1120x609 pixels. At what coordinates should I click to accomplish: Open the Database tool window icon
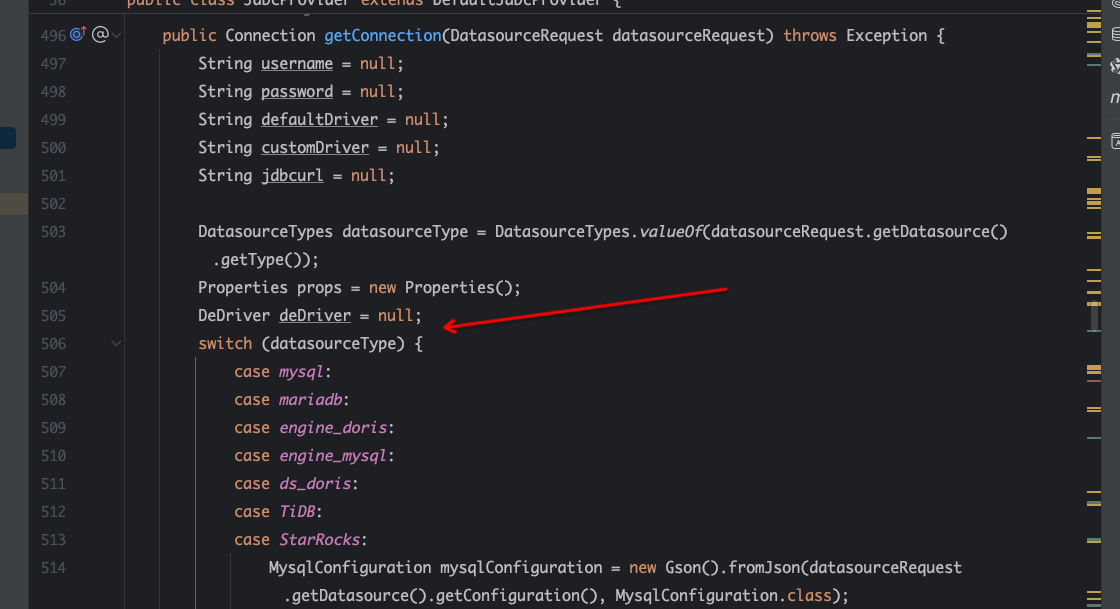click(x=1115, y=35)
